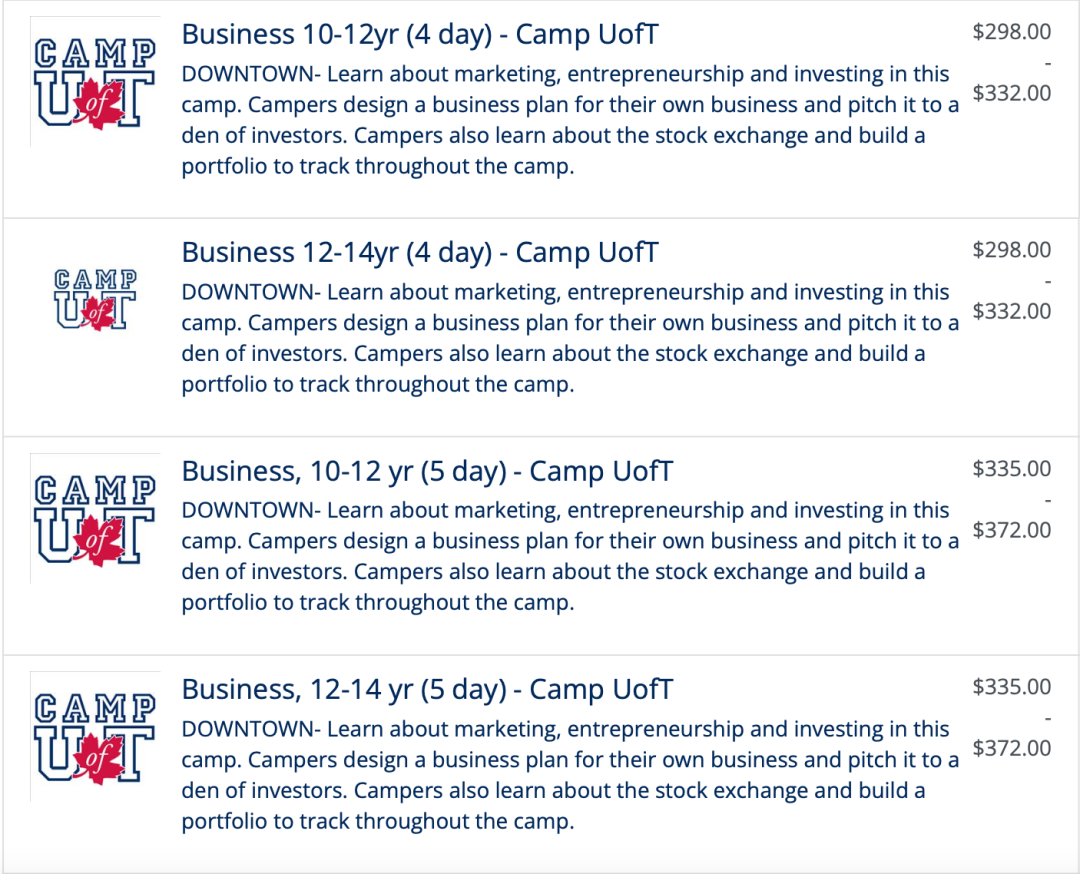Image resolution: width=1080 pixels, height=874 pixels.
Task: Click the description of 10-12 yr 5 day camp
Action: (570, 556)
